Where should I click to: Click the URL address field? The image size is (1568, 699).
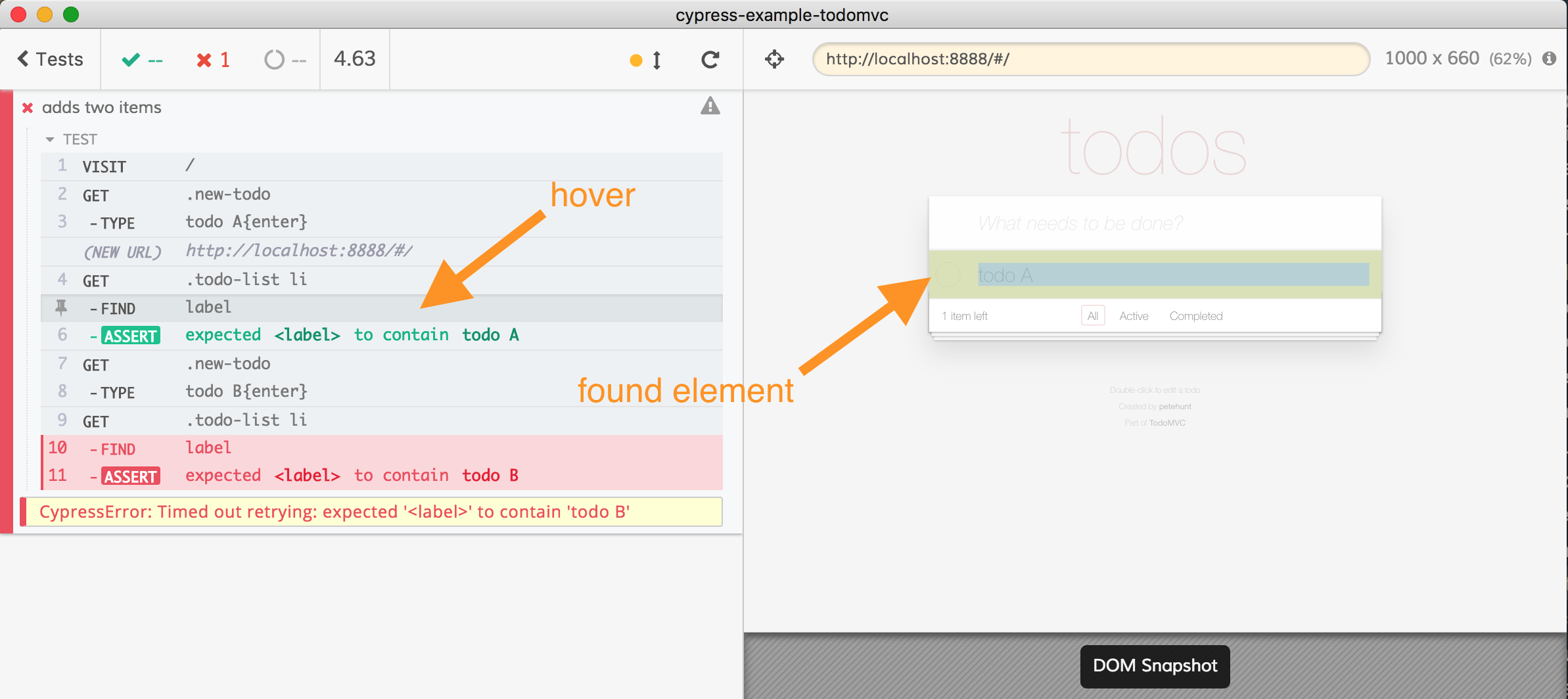click(x=1091, y=59)
